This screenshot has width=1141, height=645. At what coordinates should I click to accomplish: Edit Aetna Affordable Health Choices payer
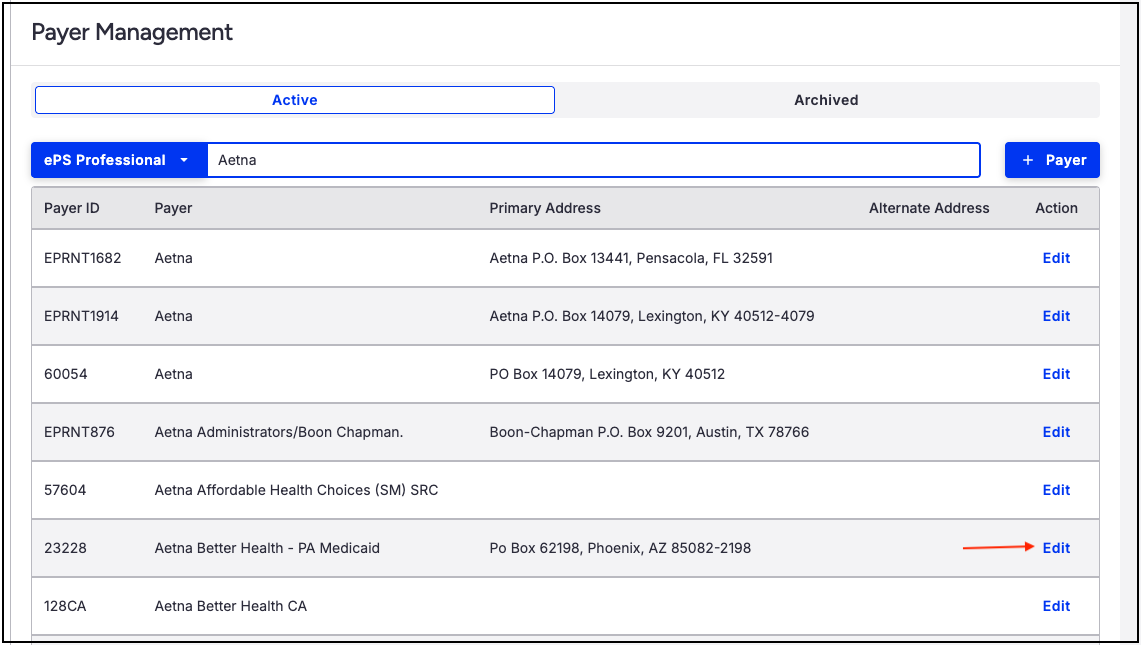coord(1056,490)
